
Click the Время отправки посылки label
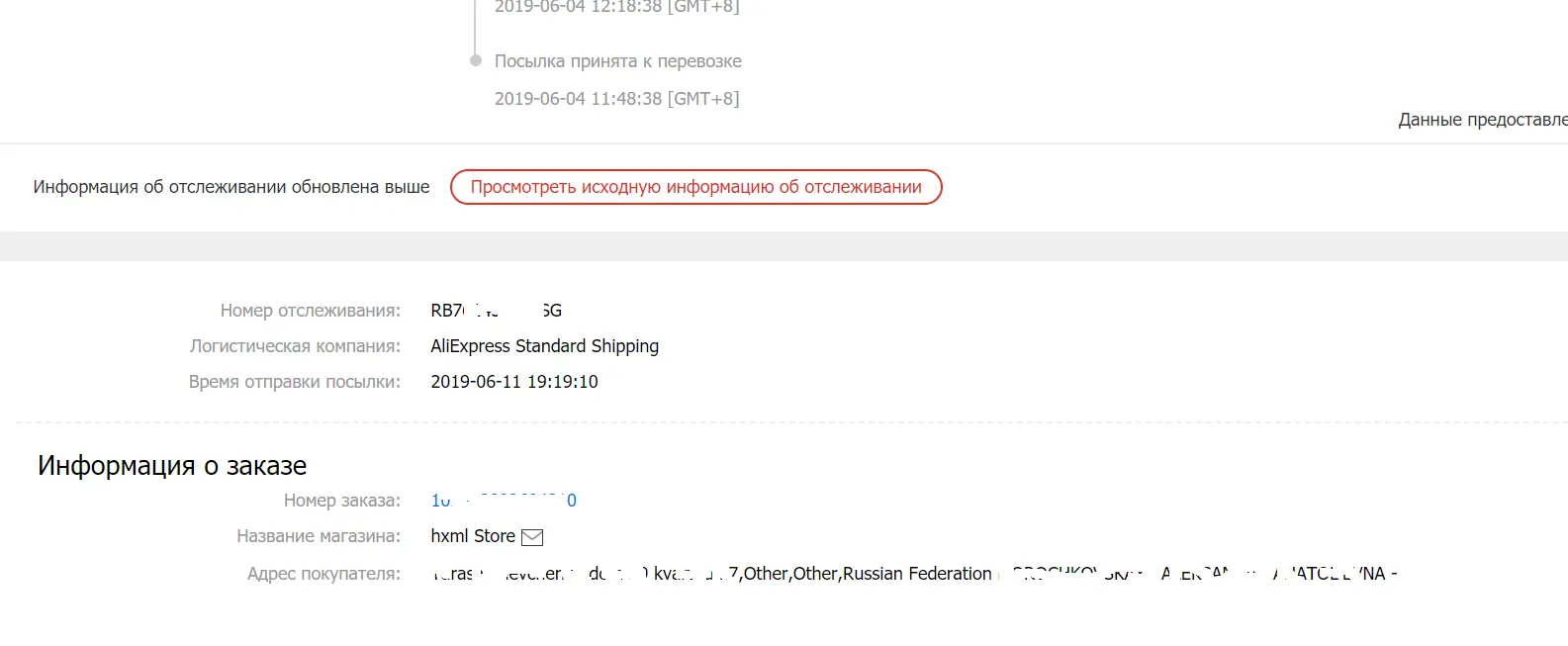(295, 382)
